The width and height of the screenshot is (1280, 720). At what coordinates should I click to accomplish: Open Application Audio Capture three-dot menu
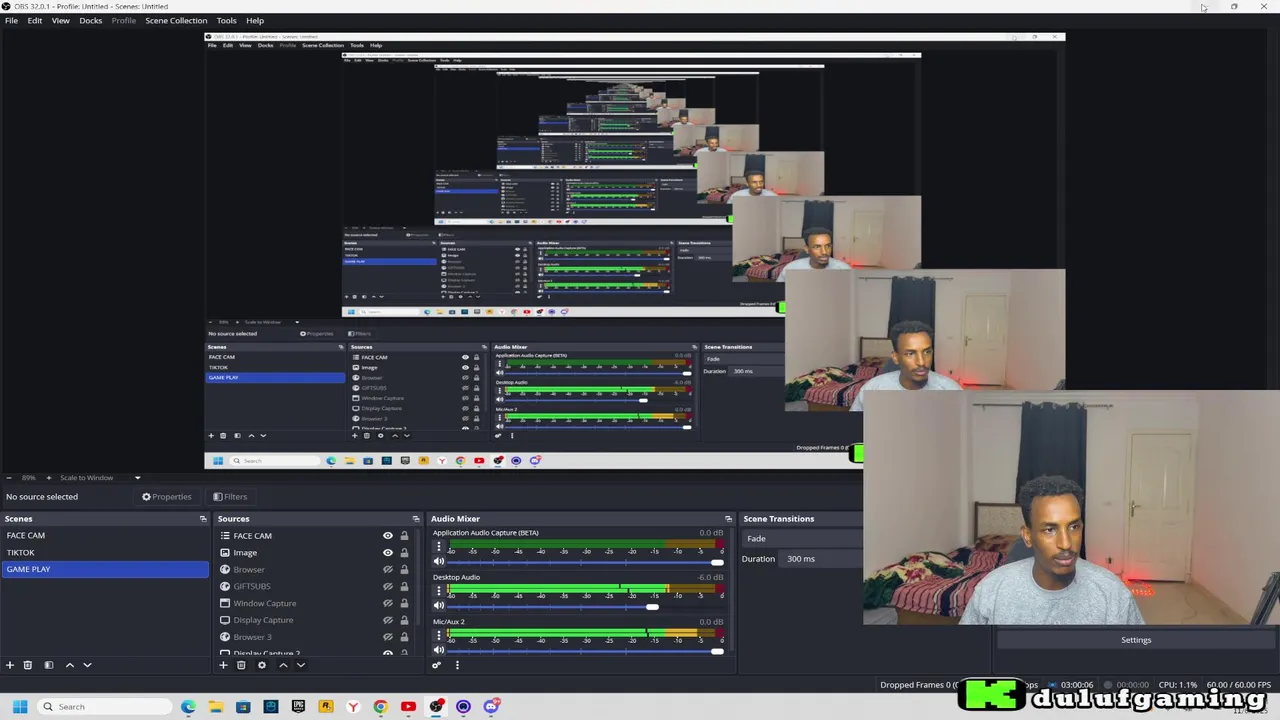pyautogui.click(x=438, y=548)
